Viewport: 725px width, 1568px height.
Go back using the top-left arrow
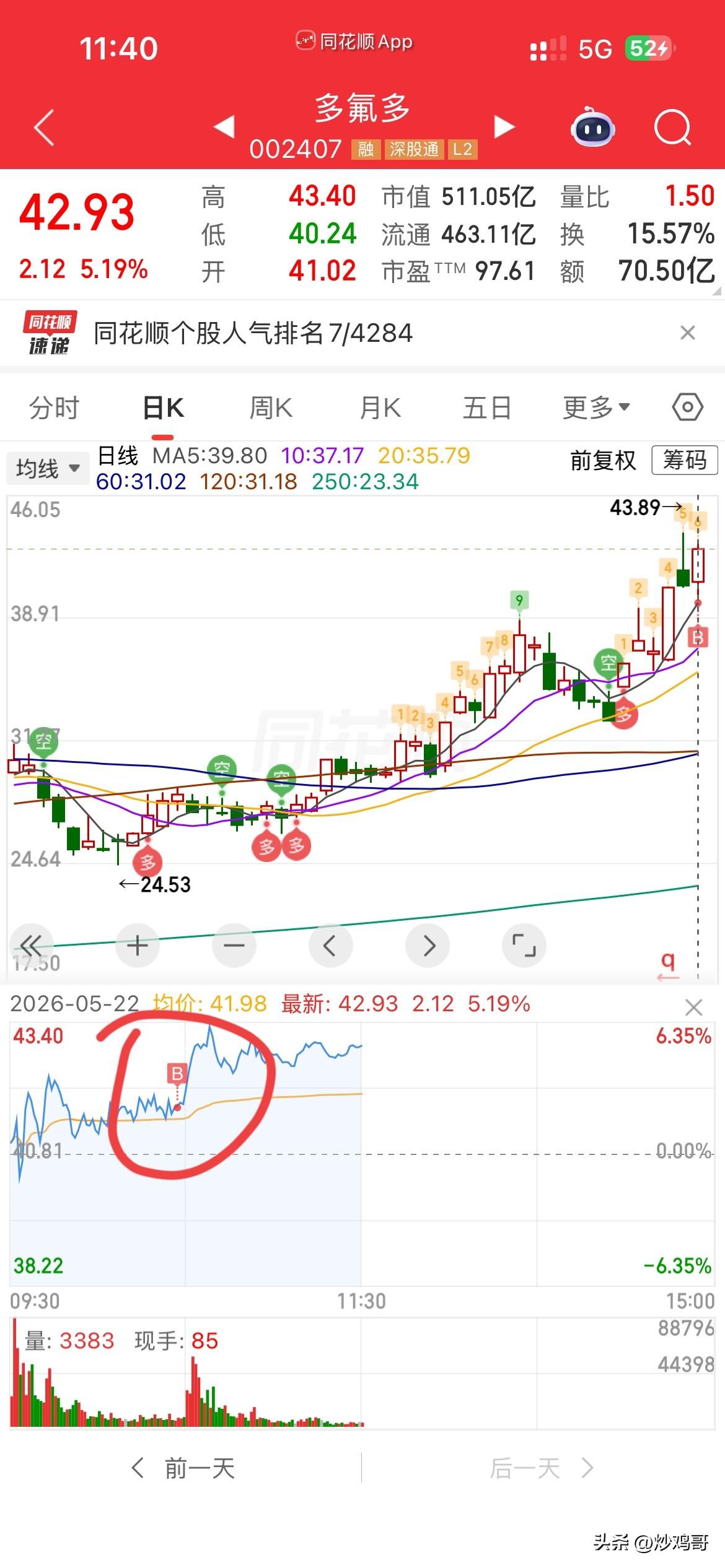pos(44,128)
